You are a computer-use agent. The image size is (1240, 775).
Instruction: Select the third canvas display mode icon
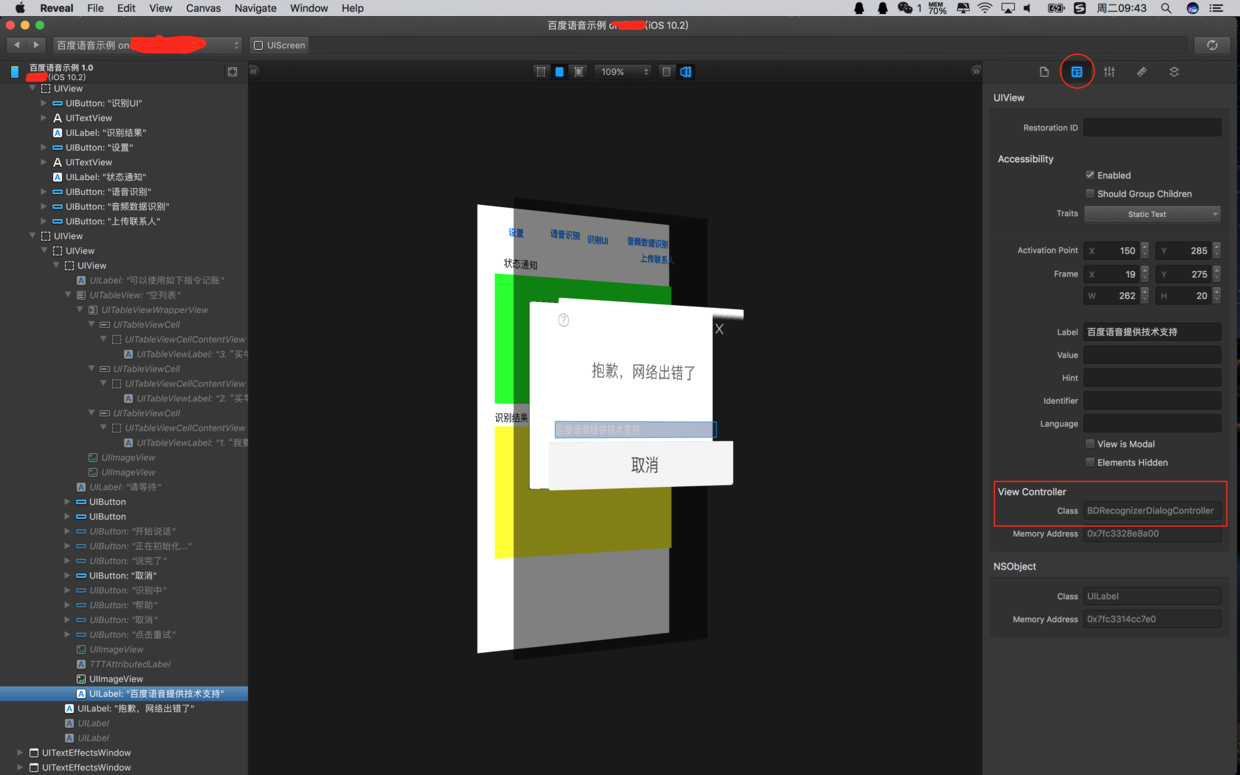tap(578, 72)
